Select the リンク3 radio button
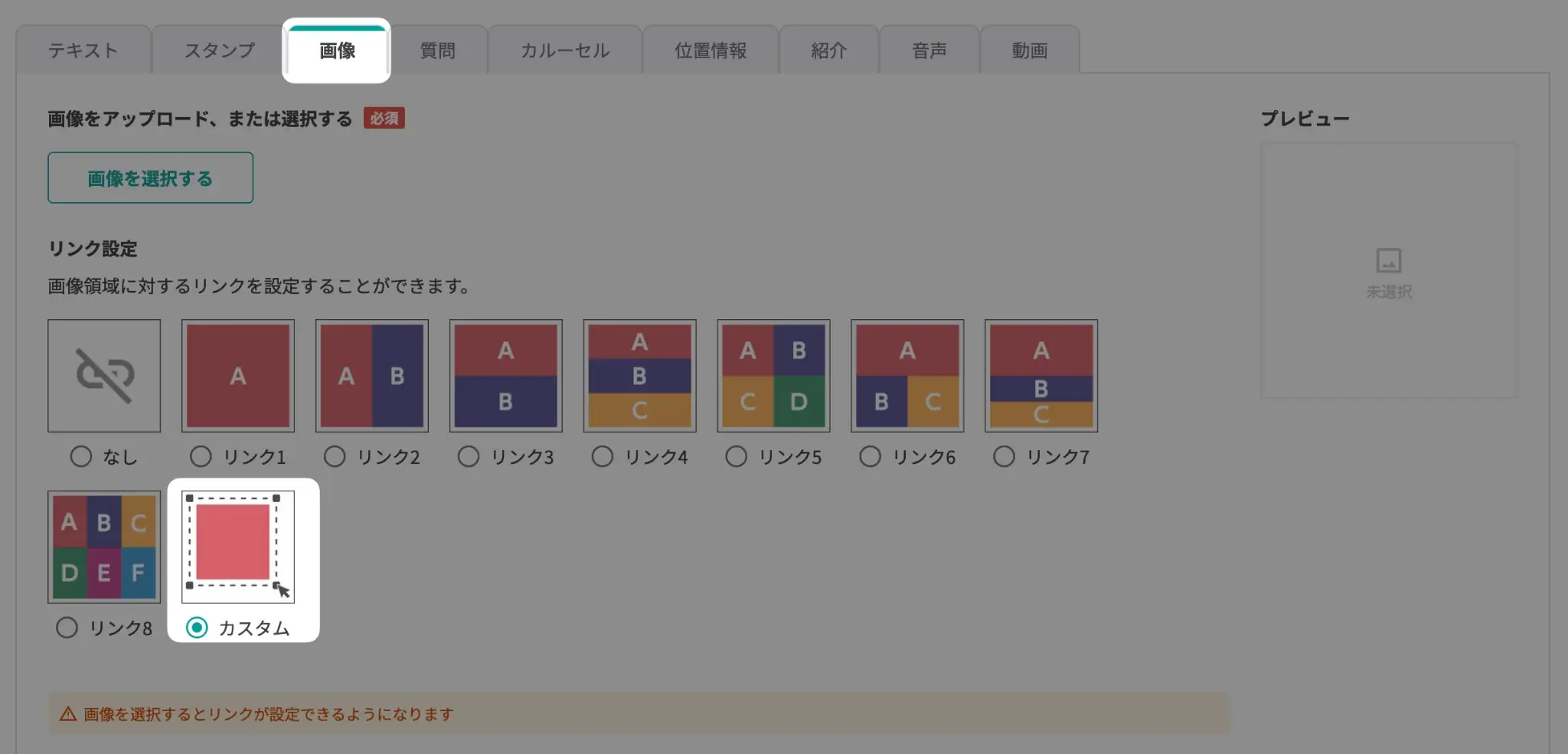Screen dimensions: 1568x754 469,457
